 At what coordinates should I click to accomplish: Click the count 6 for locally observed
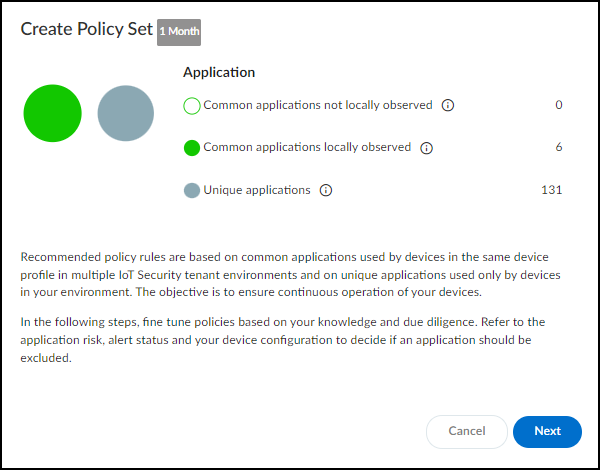click(558, 148)
